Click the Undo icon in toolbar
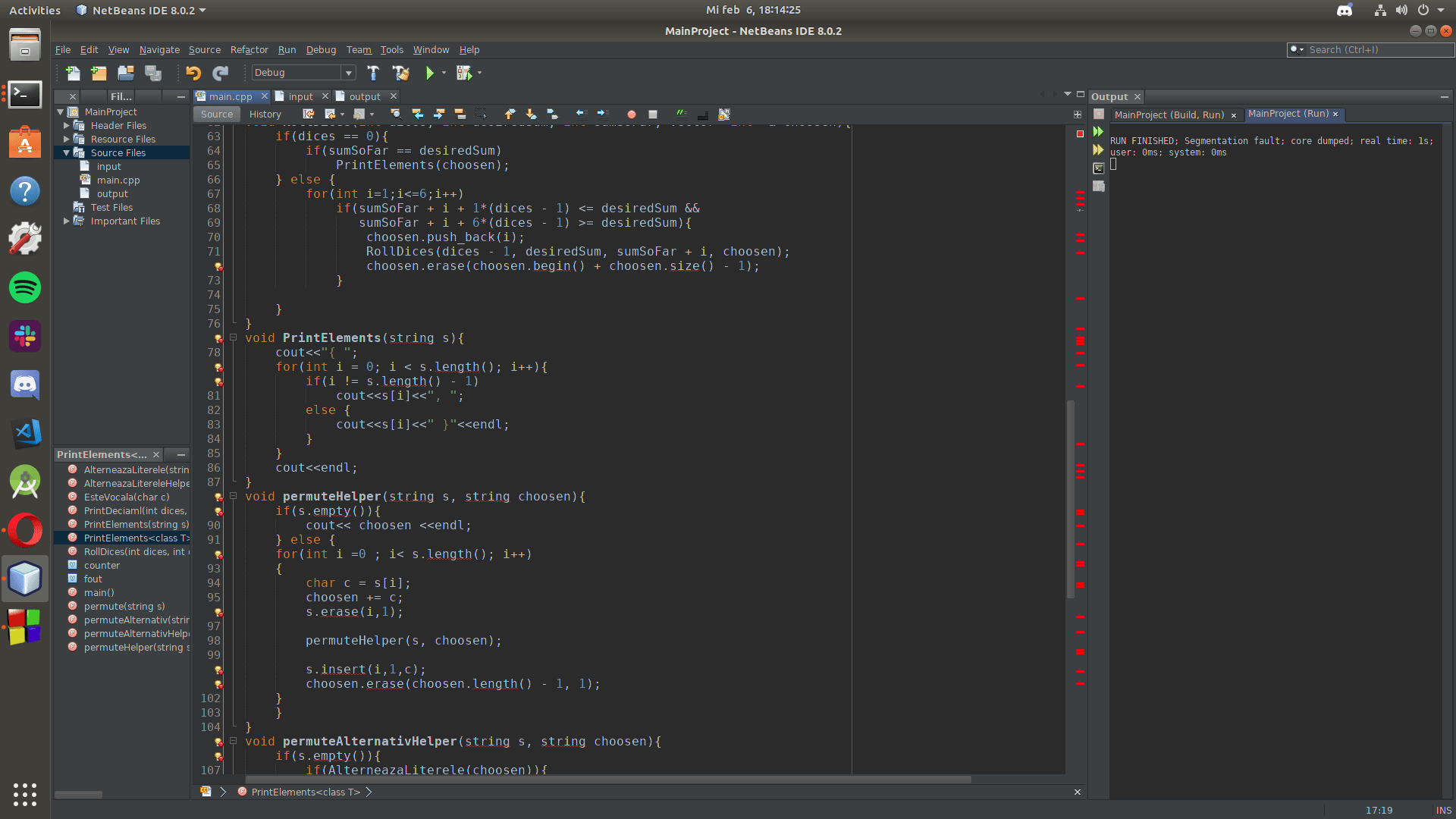1456x819 pixels. [x=193, y=73]
